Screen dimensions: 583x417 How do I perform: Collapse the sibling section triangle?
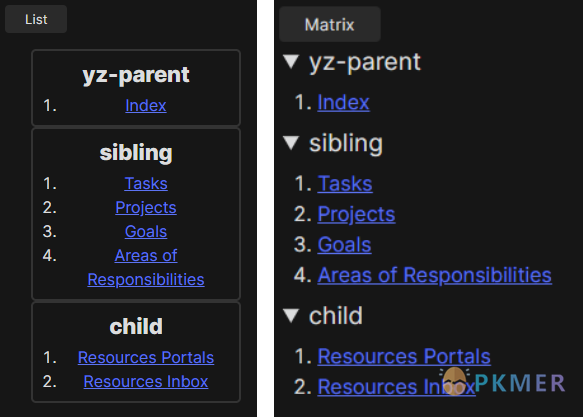(x=291, y=143)
